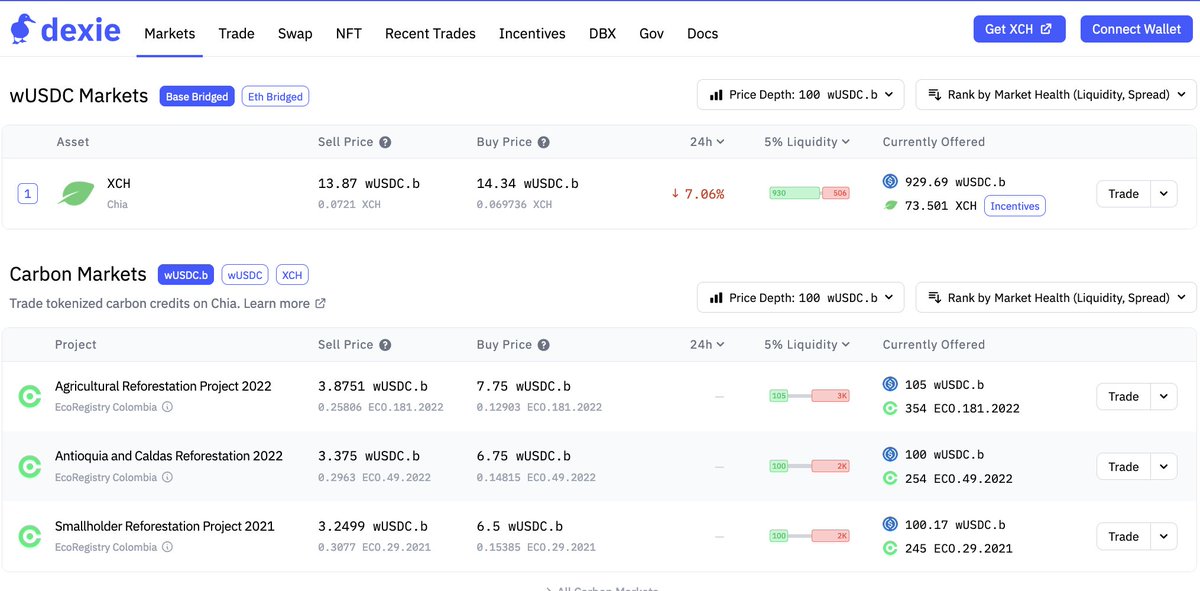Screen dimensions: 1200x591
Task: Click the wUSDC coin icon beside 100.17 wUSDC.b
Action: [x=890, y=524]
